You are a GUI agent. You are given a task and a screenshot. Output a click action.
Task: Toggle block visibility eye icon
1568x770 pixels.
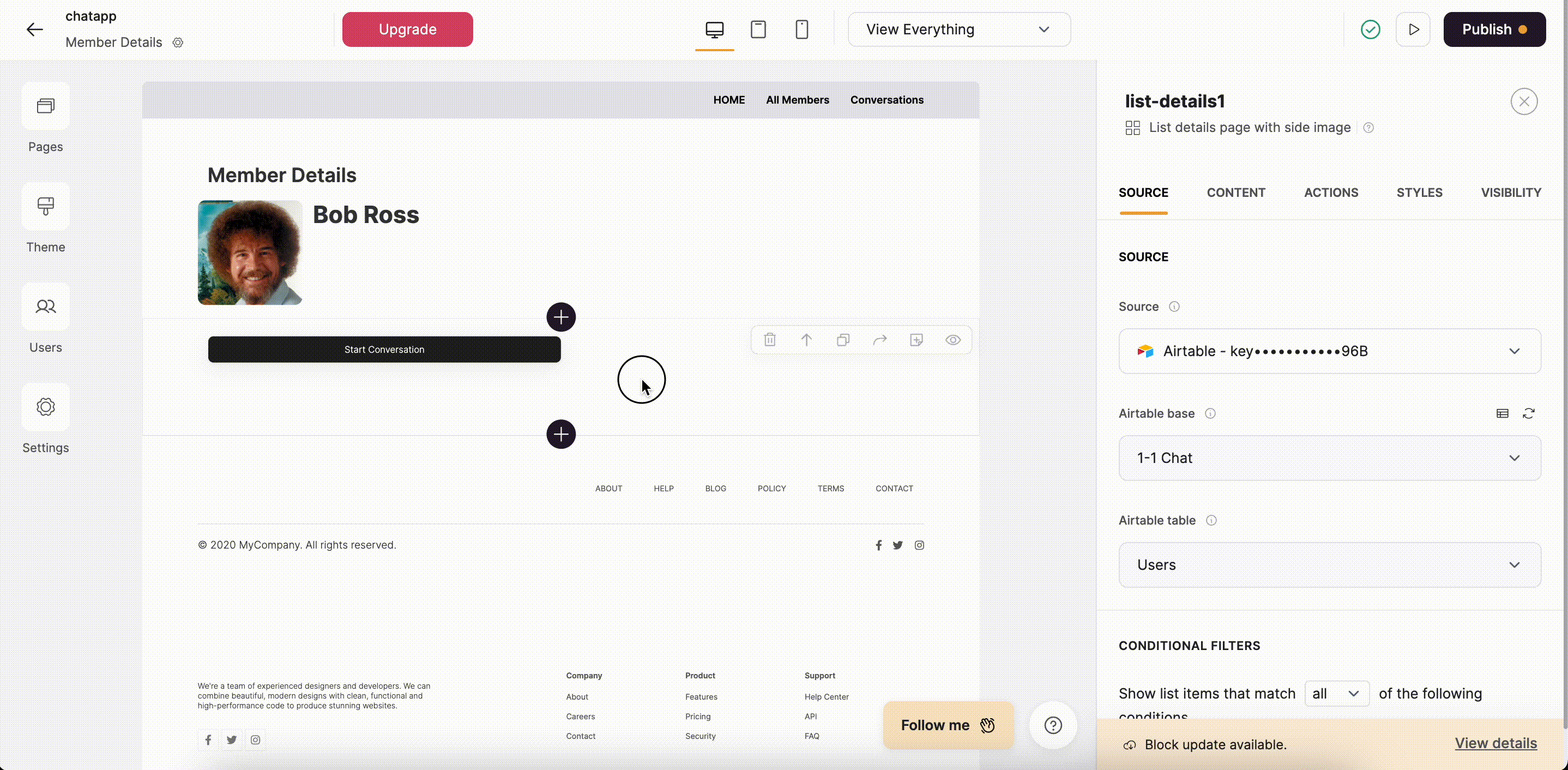click(952, 340)
